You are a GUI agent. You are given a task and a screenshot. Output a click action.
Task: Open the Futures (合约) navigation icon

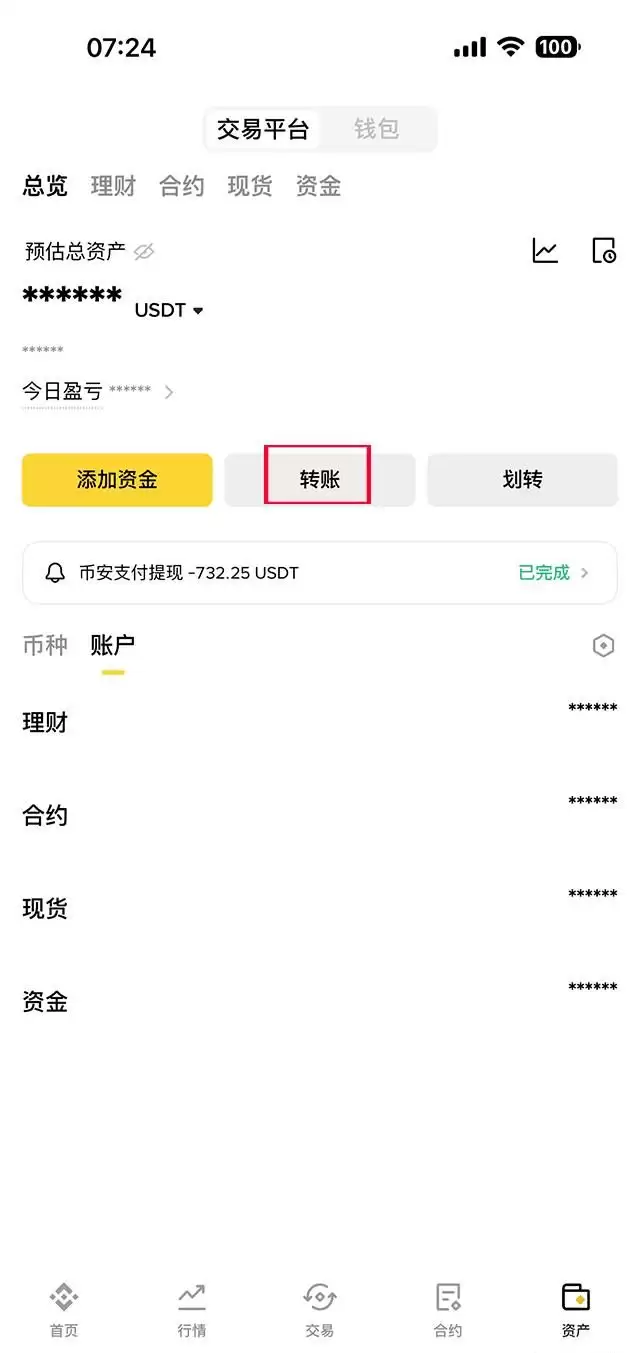(x=447, y=1305)
